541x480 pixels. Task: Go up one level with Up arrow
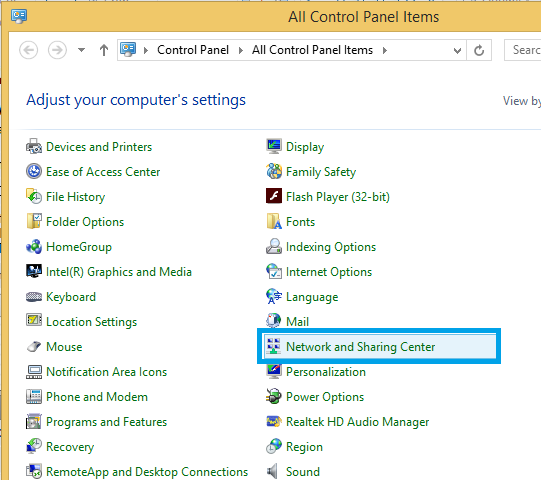tap(104, 50)
